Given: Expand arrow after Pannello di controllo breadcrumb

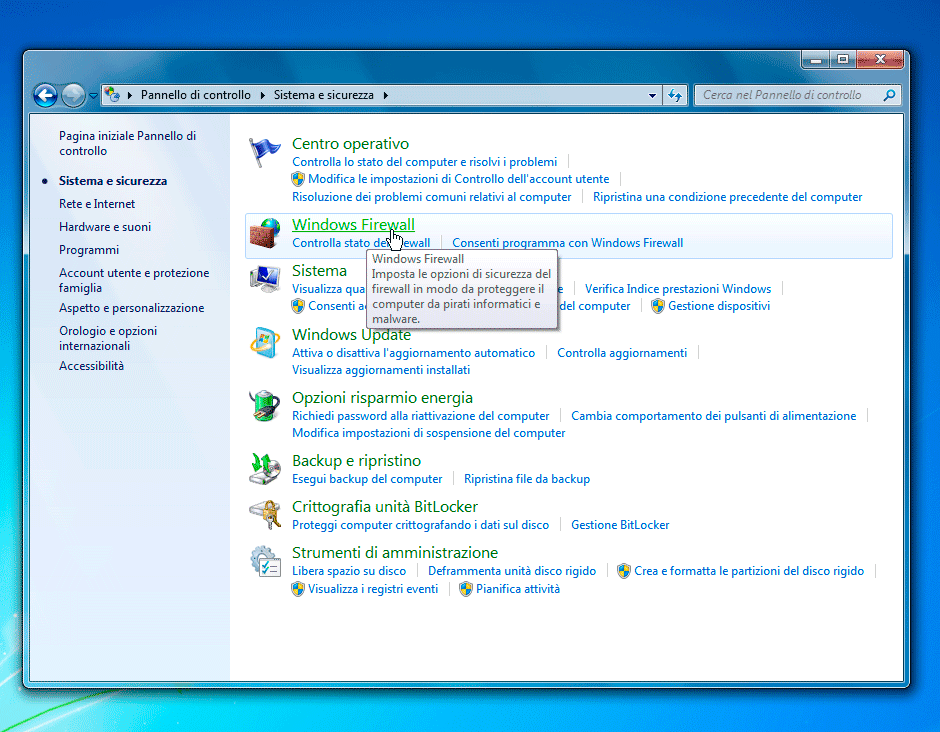Looking at the screenshot, I should [263, 95].
